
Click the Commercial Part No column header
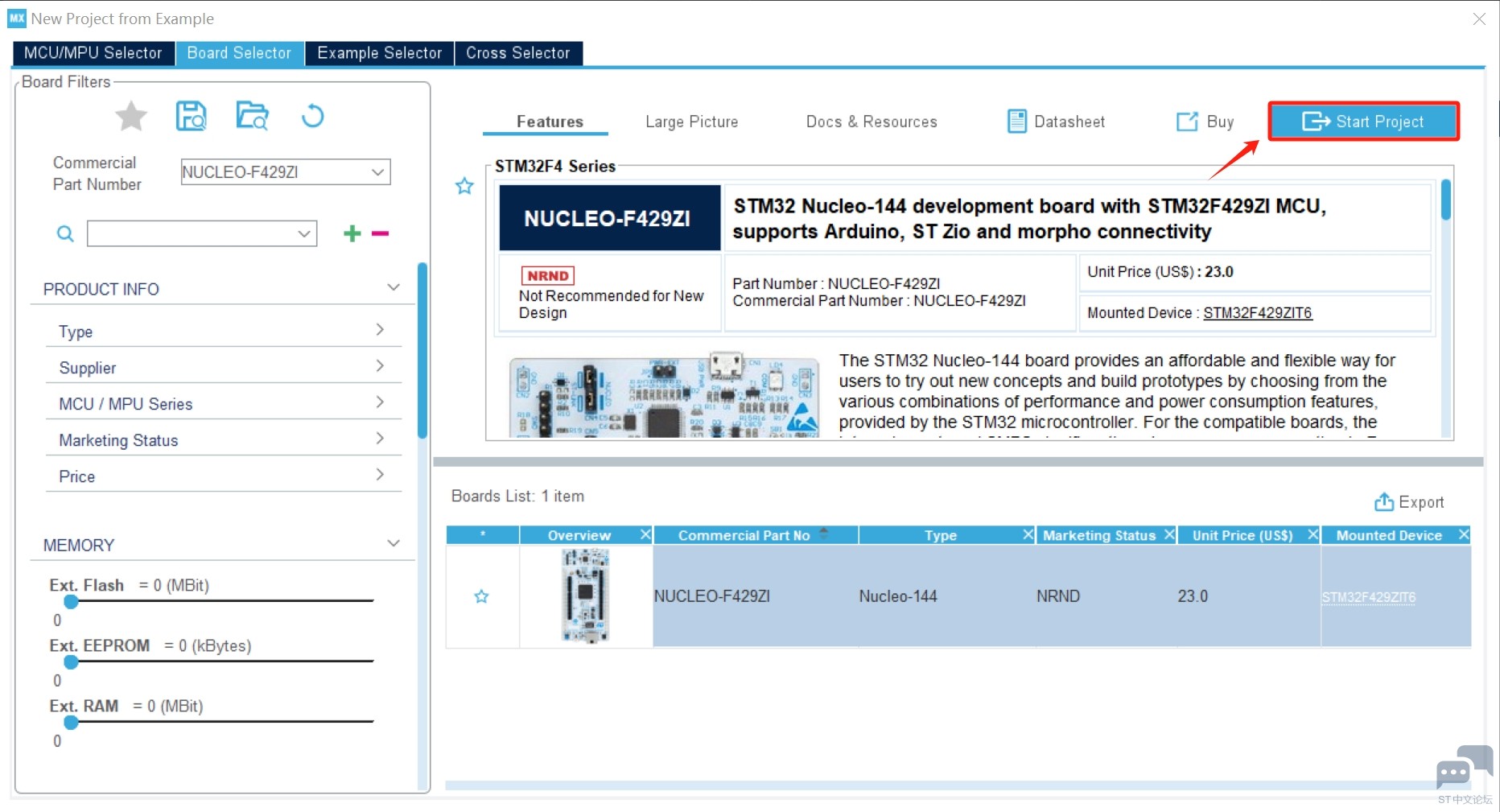pyautogui.click(x=756, y=535)
